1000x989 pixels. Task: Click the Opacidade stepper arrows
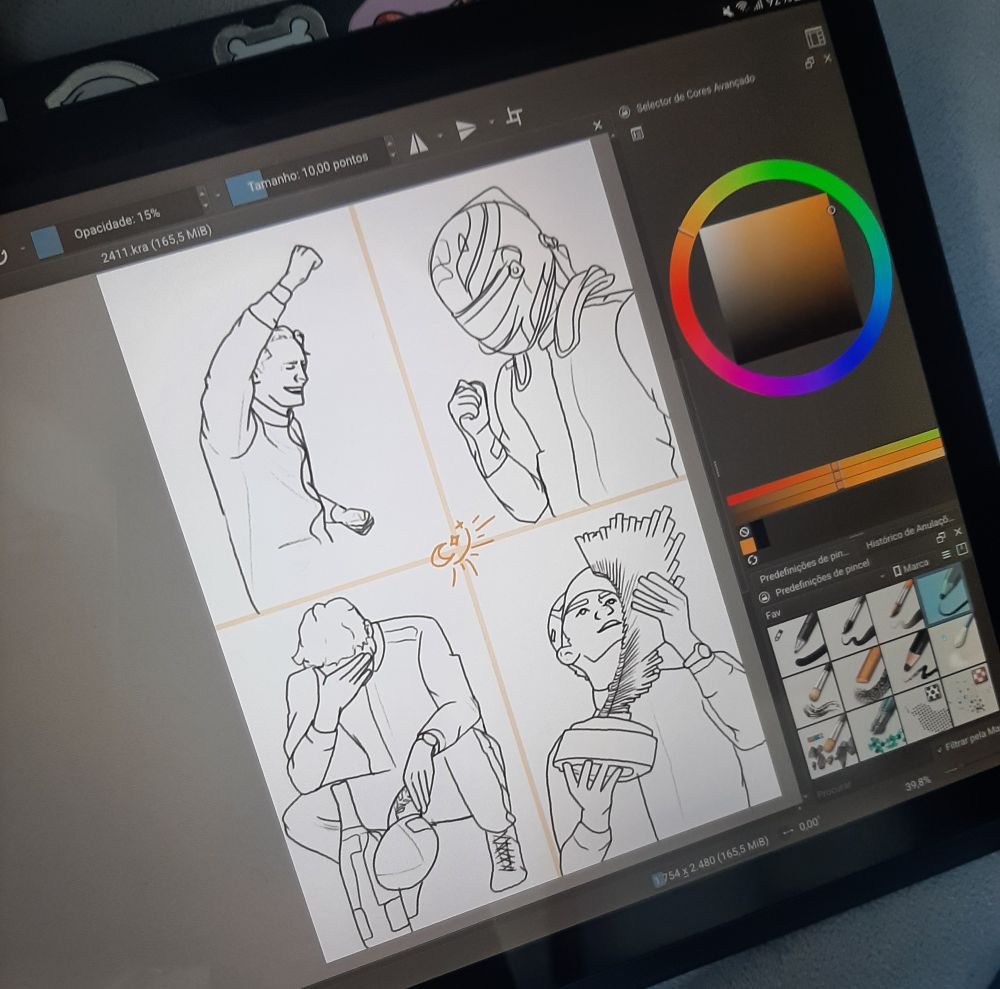(x=203, y=198)
